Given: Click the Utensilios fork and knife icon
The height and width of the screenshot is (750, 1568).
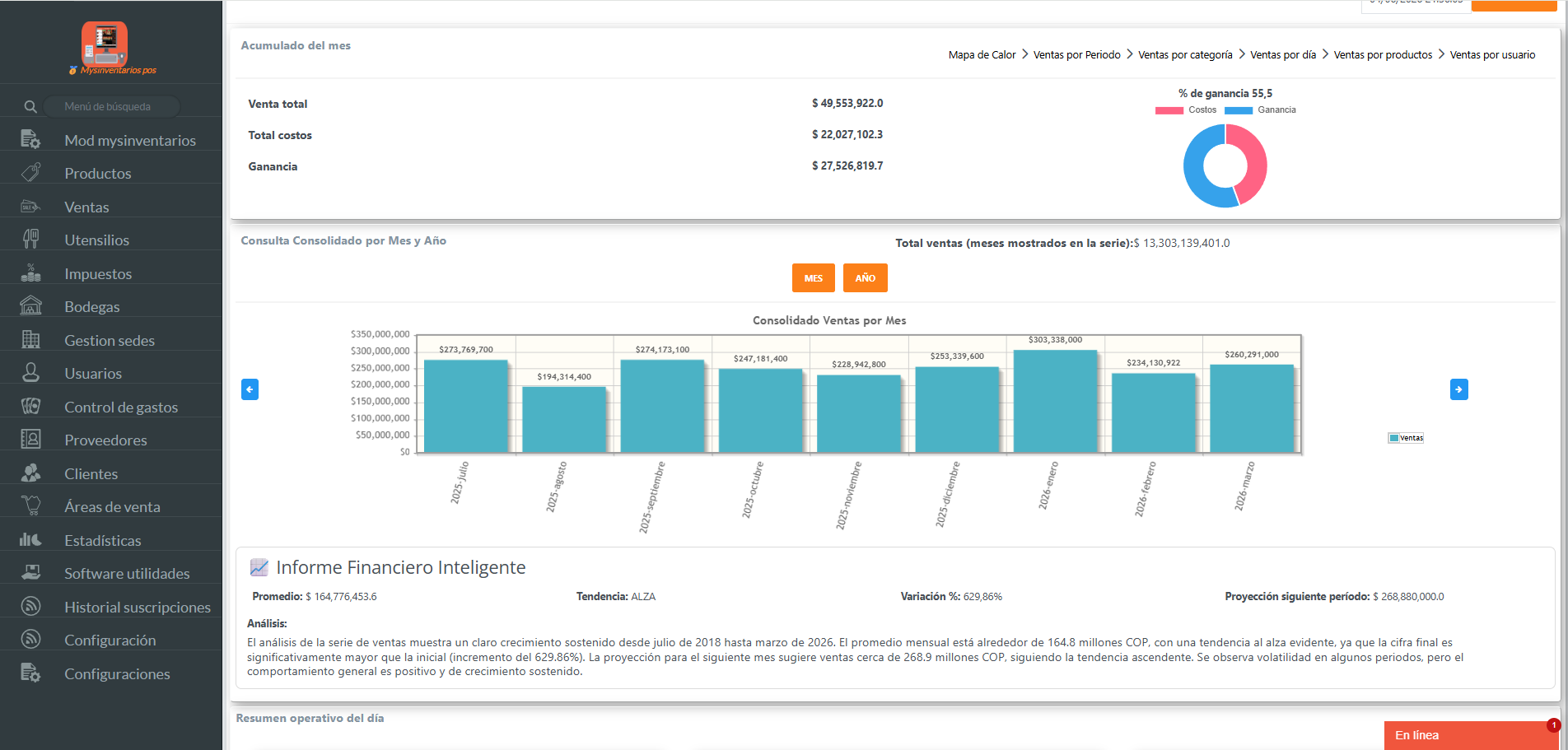Looking at the screenshot, I should (30, 240).
